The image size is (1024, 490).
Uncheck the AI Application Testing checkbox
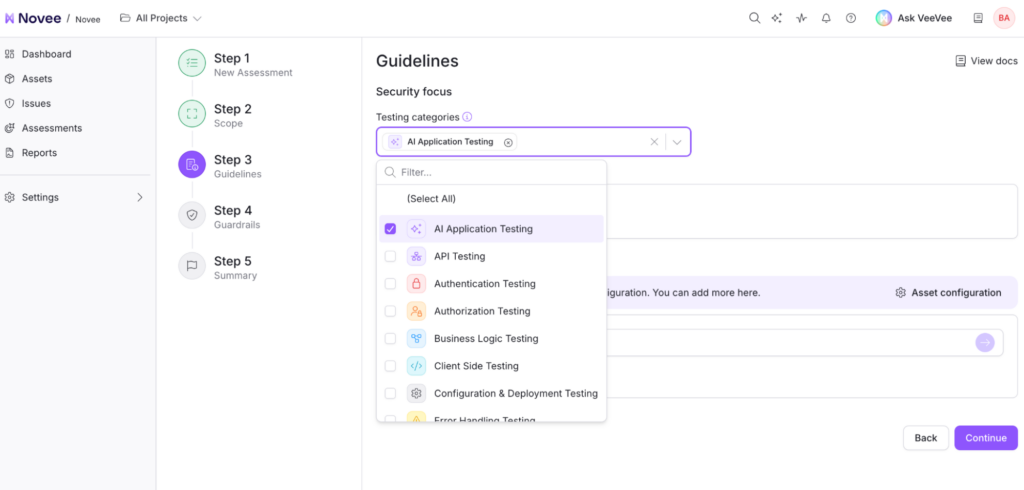click(390, 229)
